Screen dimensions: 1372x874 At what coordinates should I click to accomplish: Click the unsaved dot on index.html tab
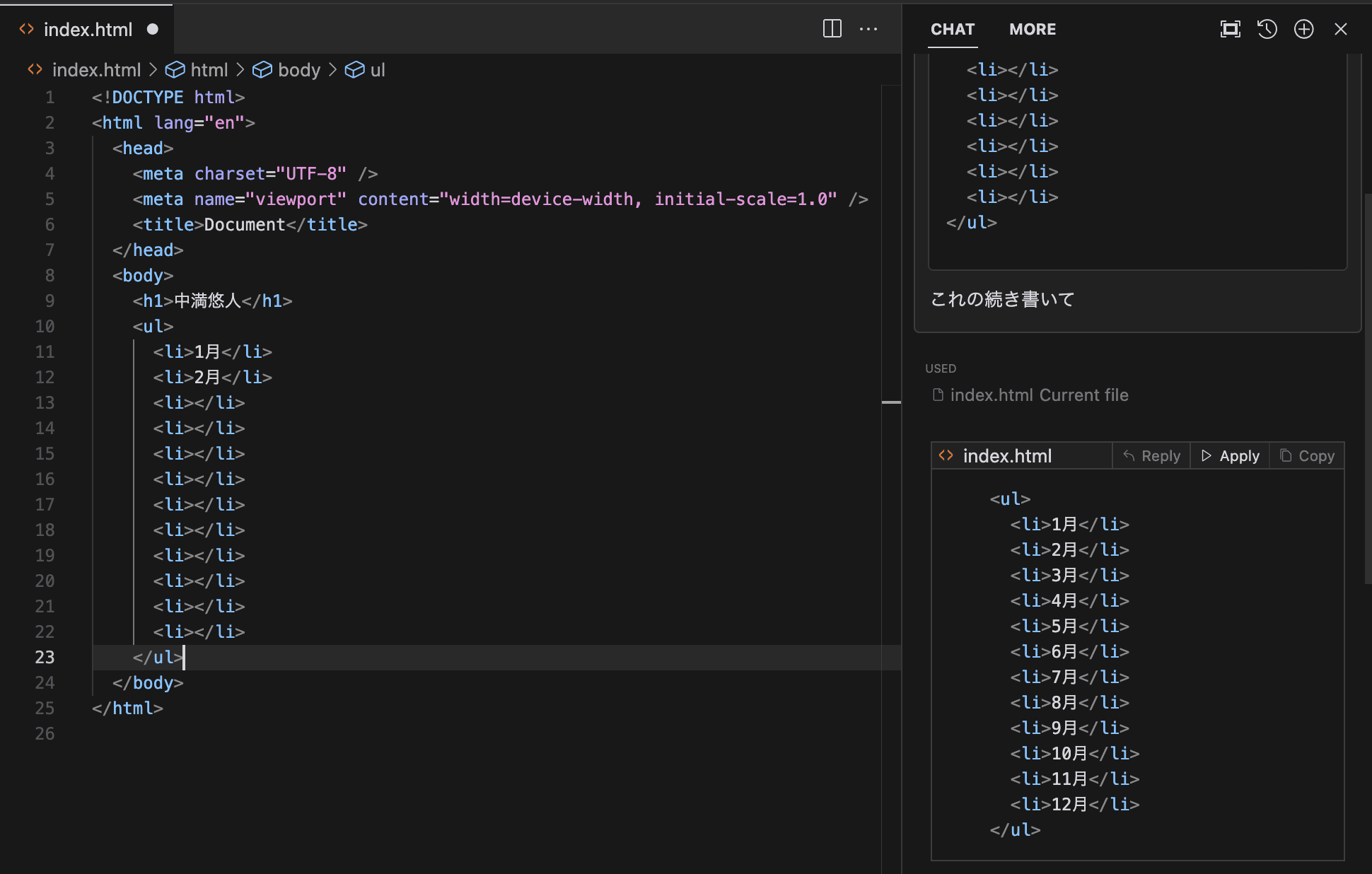152,29
